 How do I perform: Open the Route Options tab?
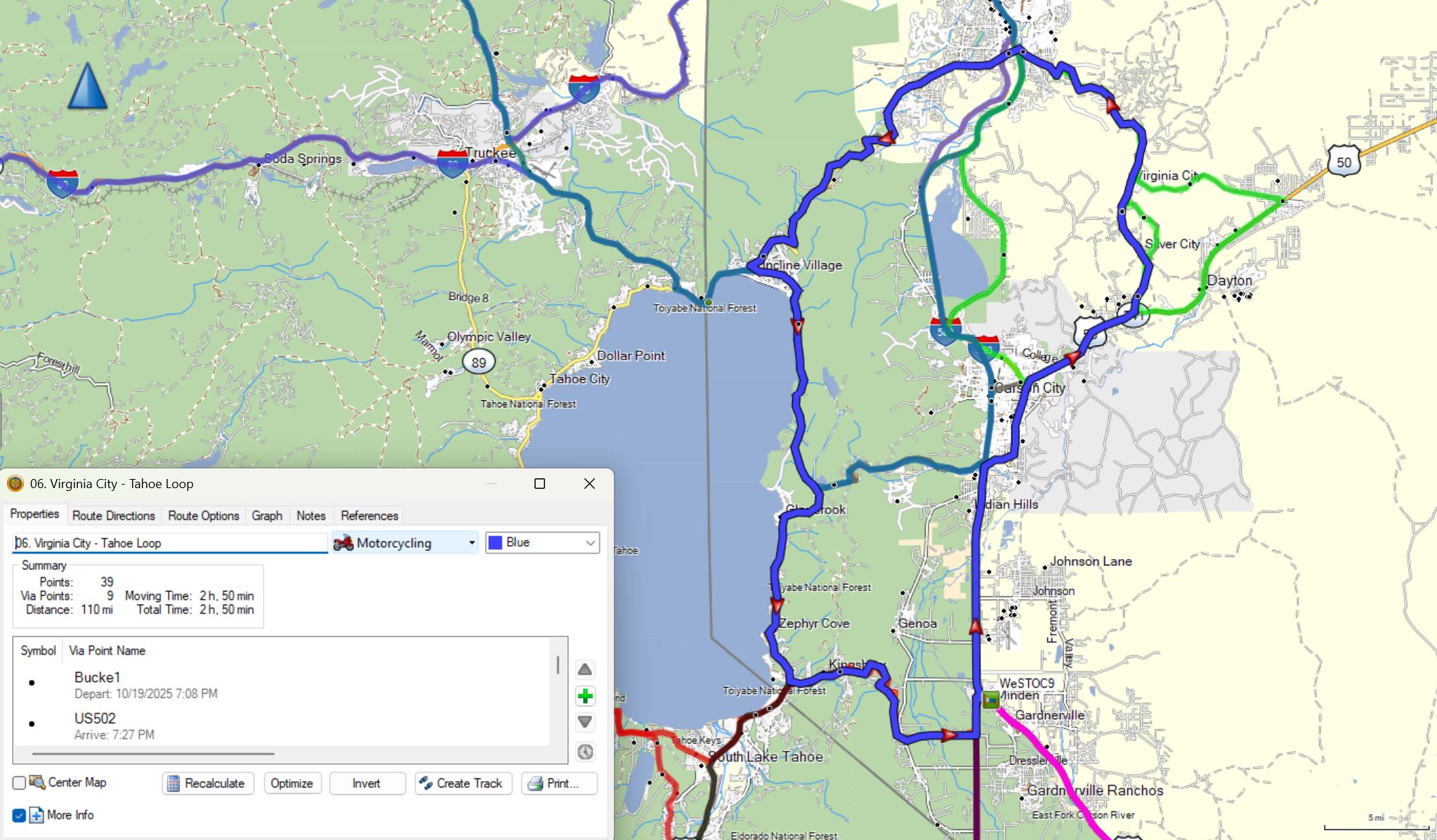204,516
